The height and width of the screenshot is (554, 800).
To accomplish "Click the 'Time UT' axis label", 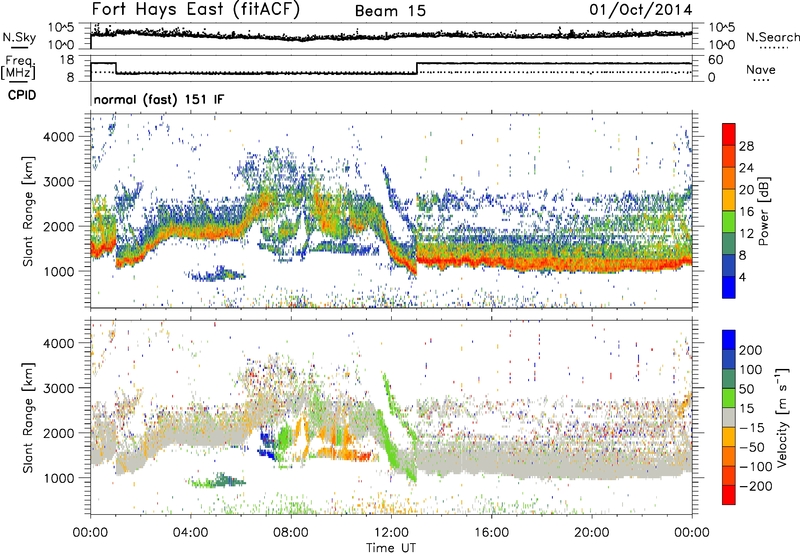I will tap(391, 548).
